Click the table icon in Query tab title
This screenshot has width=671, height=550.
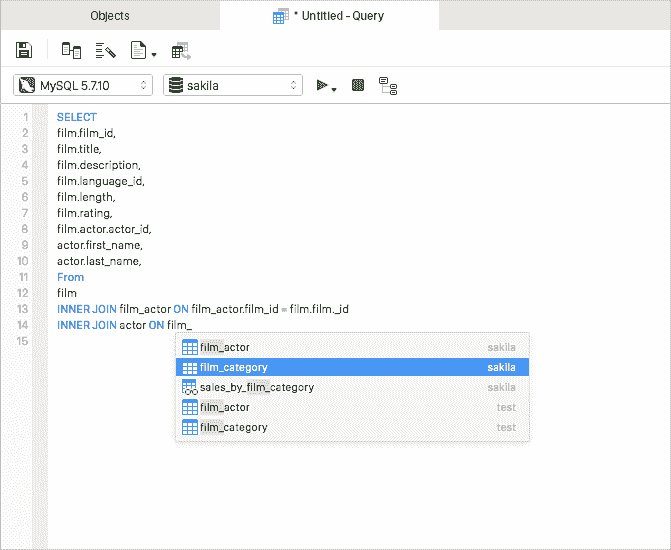click(x=281, y=16)
